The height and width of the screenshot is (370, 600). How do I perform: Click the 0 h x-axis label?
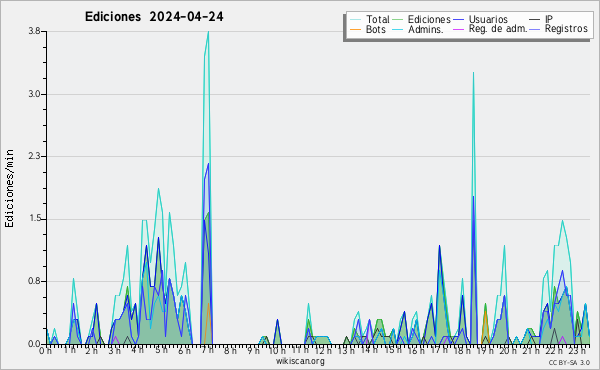click(46, 350)
